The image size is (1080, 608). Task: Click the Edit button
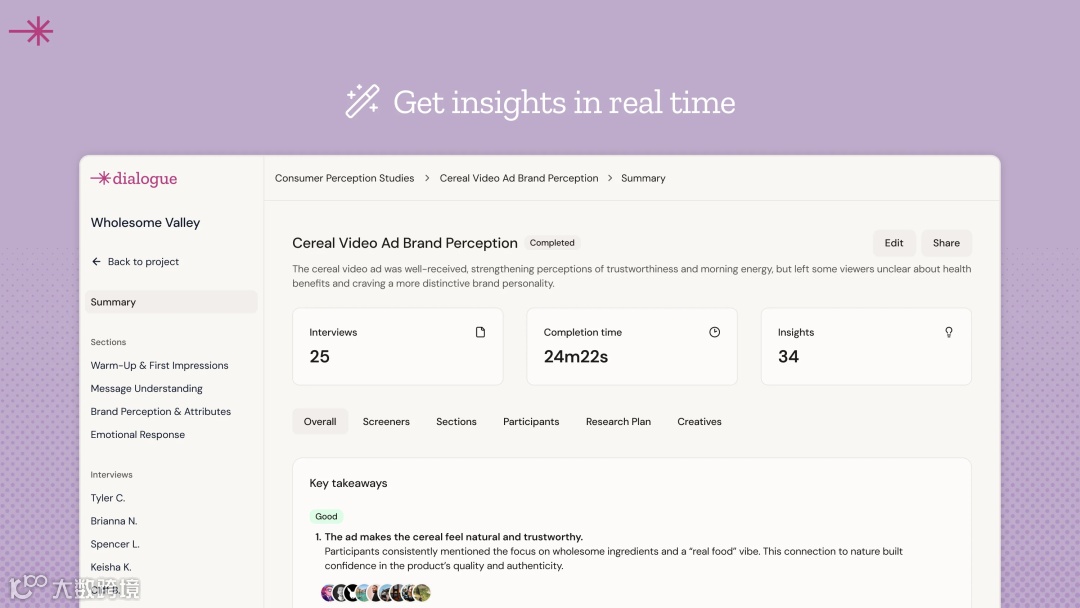[x=893, y=243]
